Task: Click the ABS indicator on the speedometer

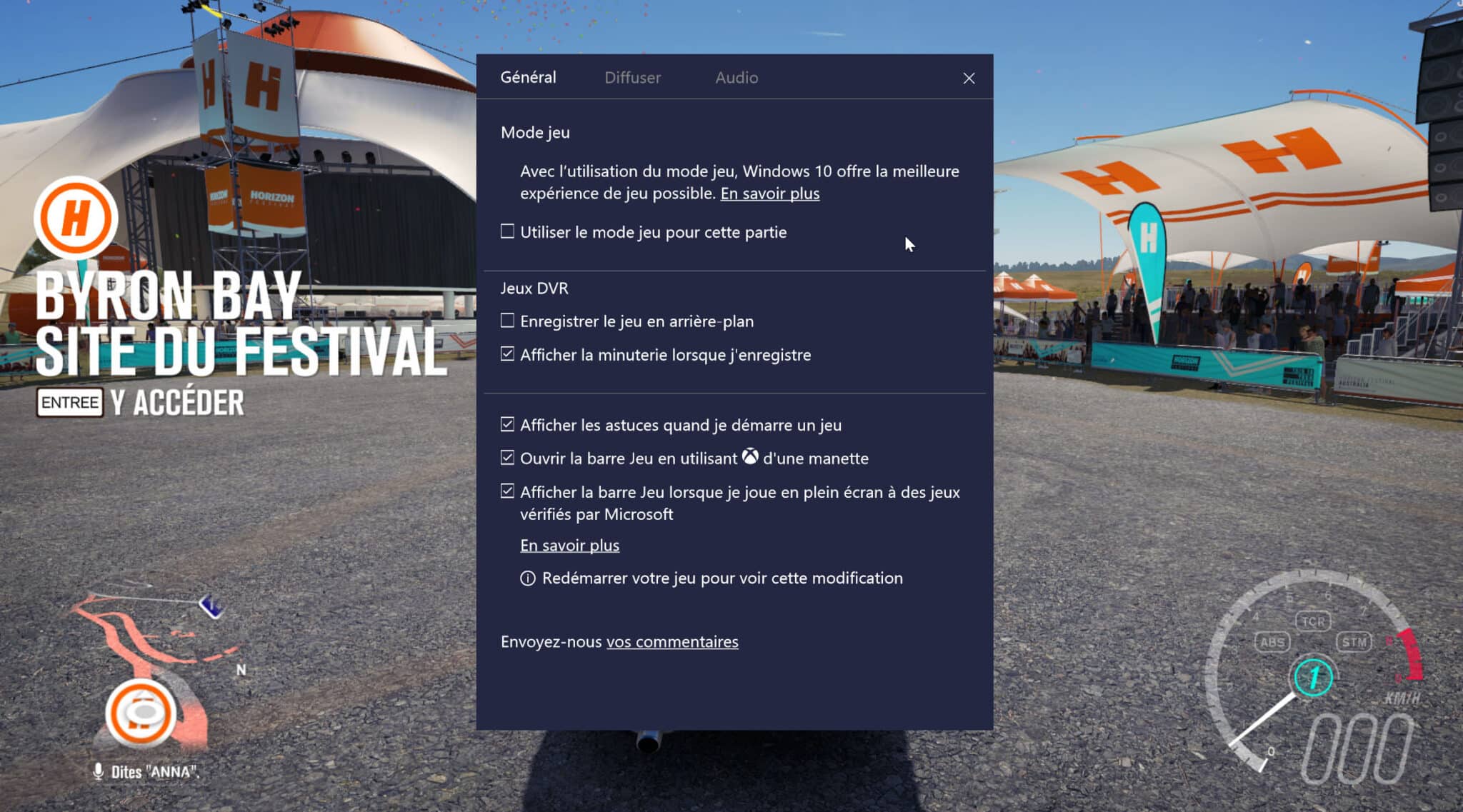Action: [x=1272, y=641]
